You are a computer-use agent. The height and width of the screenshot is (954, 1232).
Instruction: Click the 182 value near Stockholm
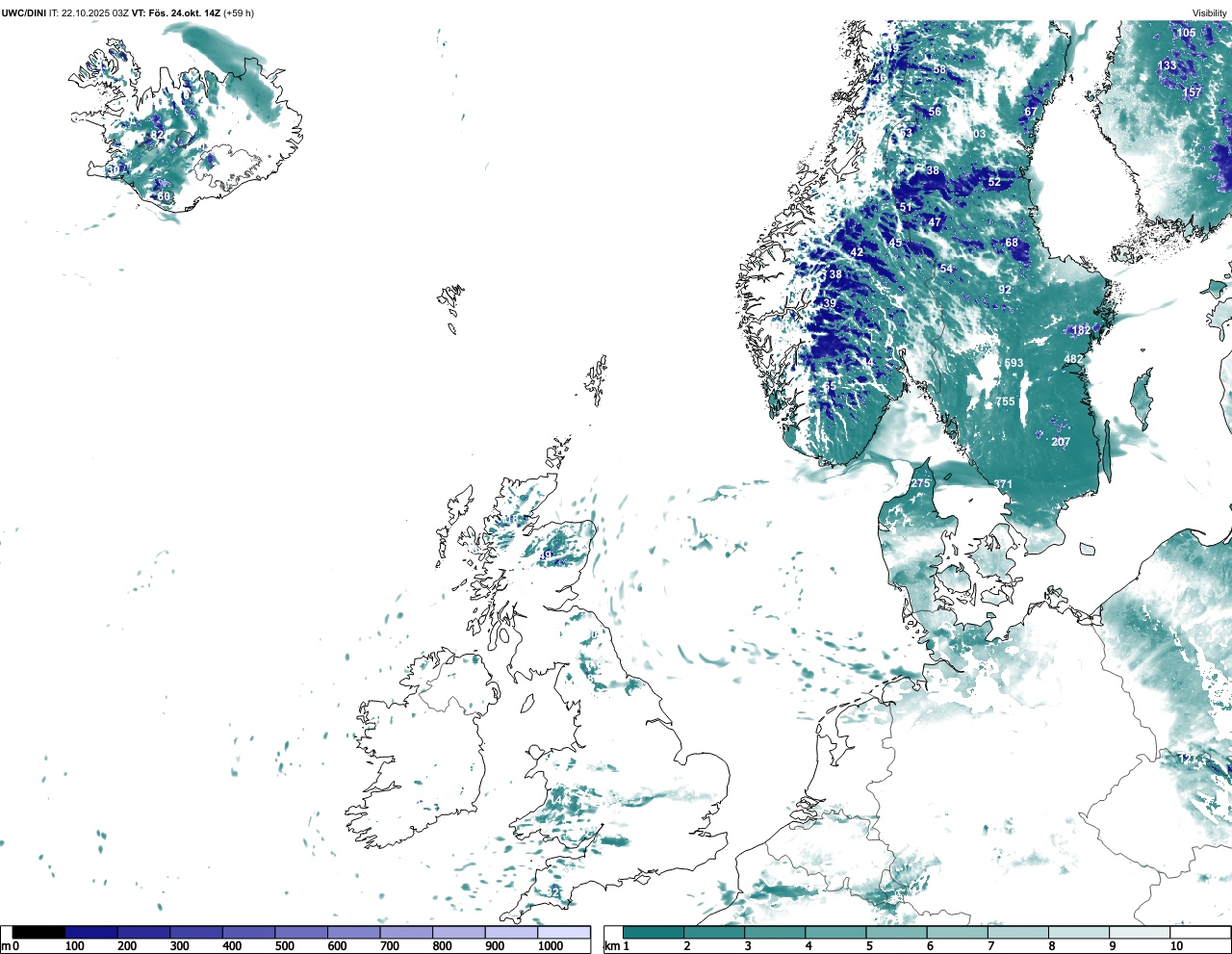coord(1081,330)
